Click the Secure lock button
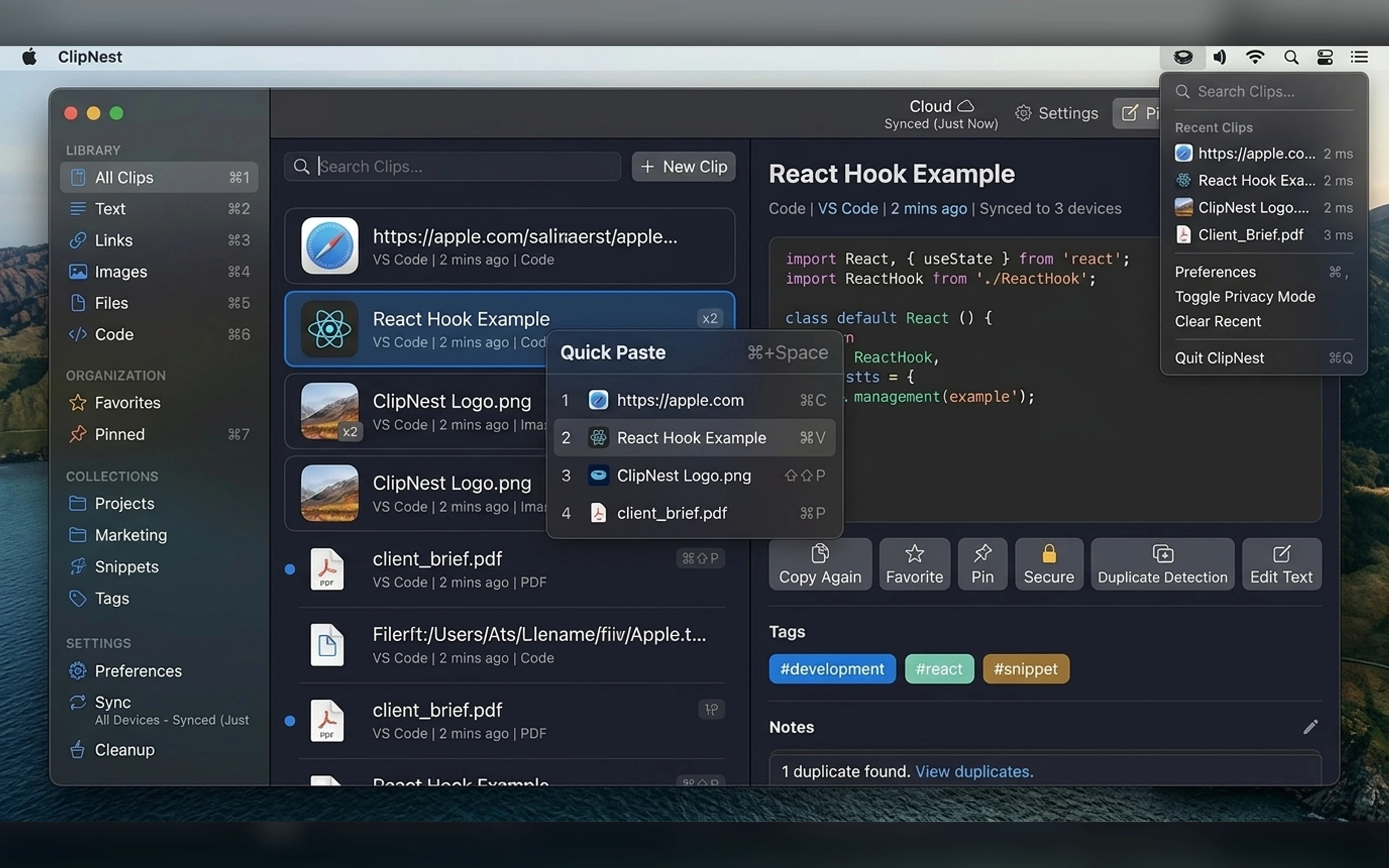The width and height of the screenshot is (1389, 868). [1049, 564]
